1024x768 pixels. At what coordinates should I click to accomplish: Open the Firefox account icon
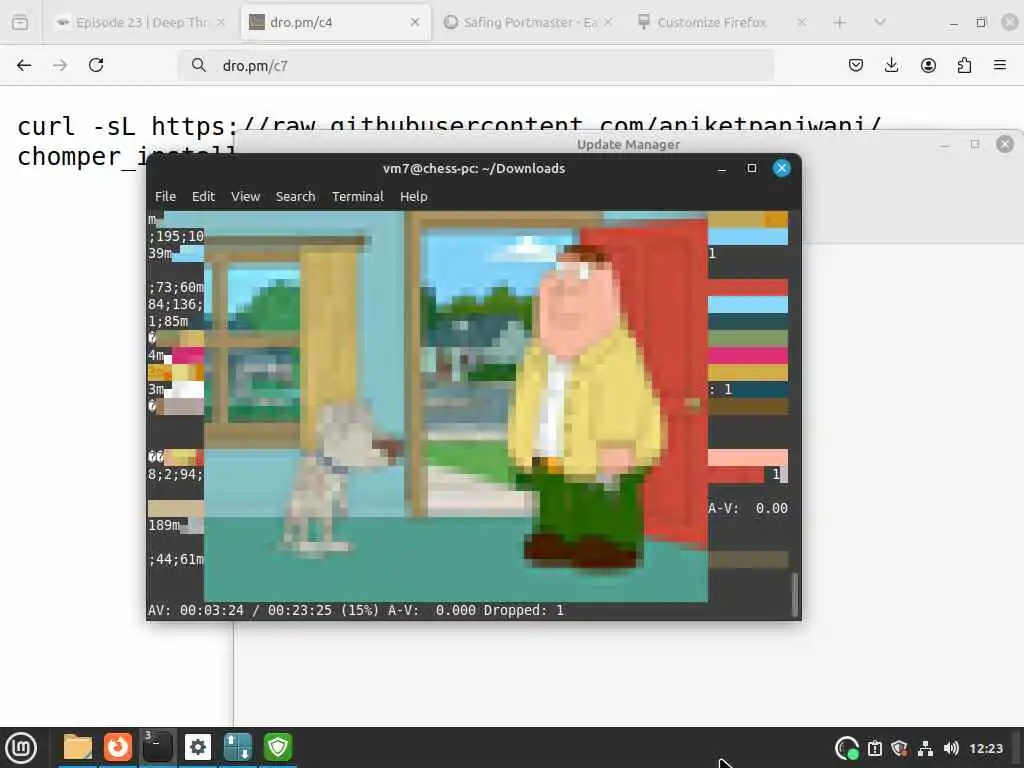tap(928, 65)
